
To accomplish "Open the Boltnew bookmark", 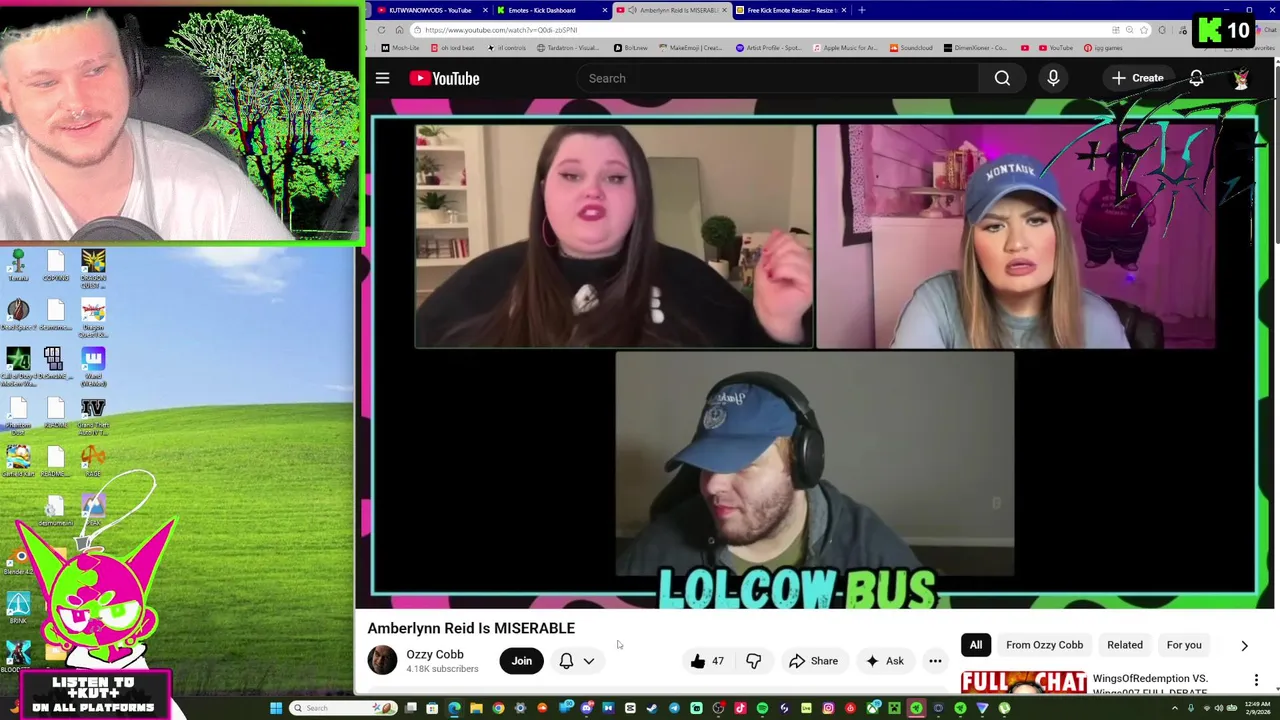I will (630, 48).
